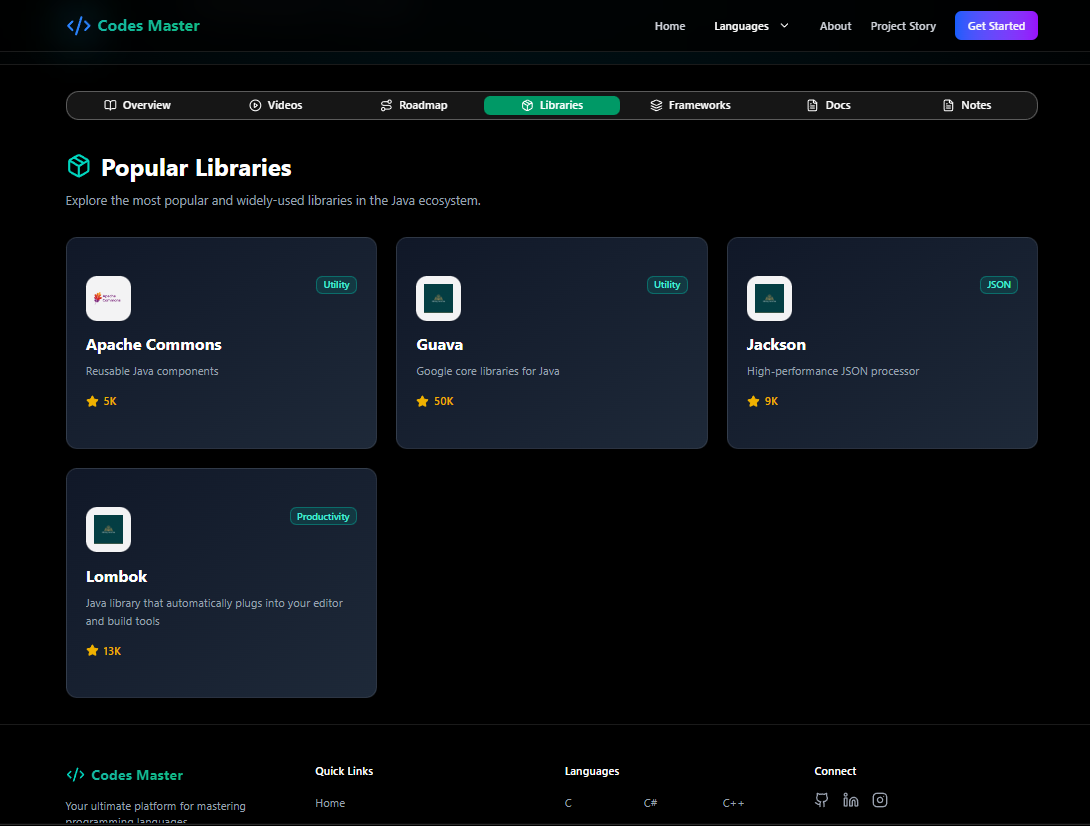The image size is (1090, 826).
Task: Switch to the Overview tab
Action: [138, 105]
